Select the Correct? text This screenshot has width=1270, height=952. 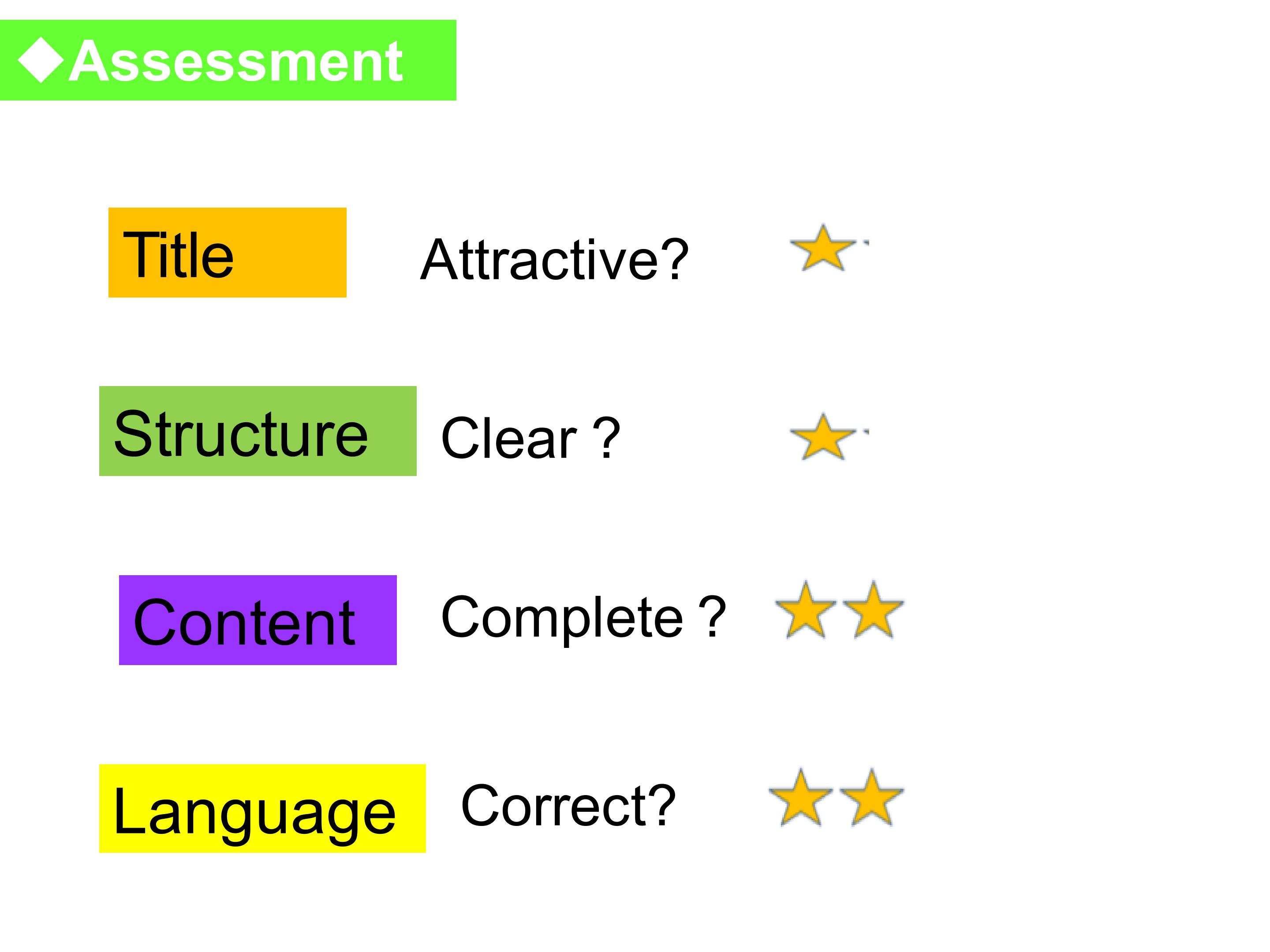[568, 806]
